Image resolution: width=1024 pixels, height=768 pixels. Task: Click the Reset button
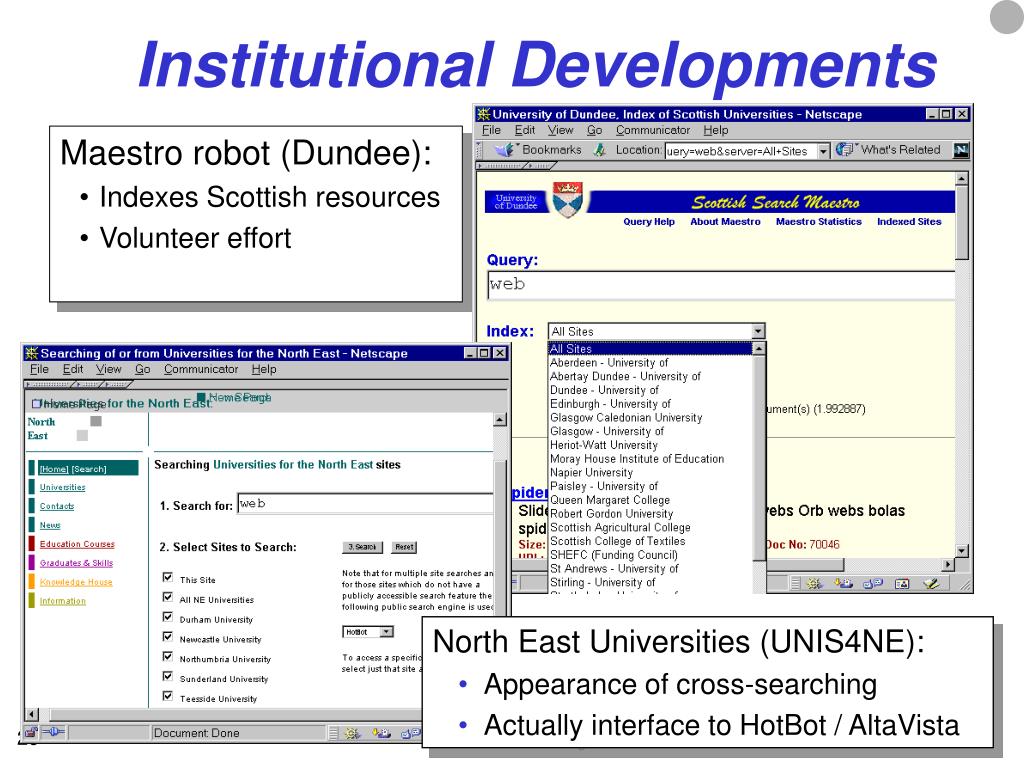click(x=404, y=547)
